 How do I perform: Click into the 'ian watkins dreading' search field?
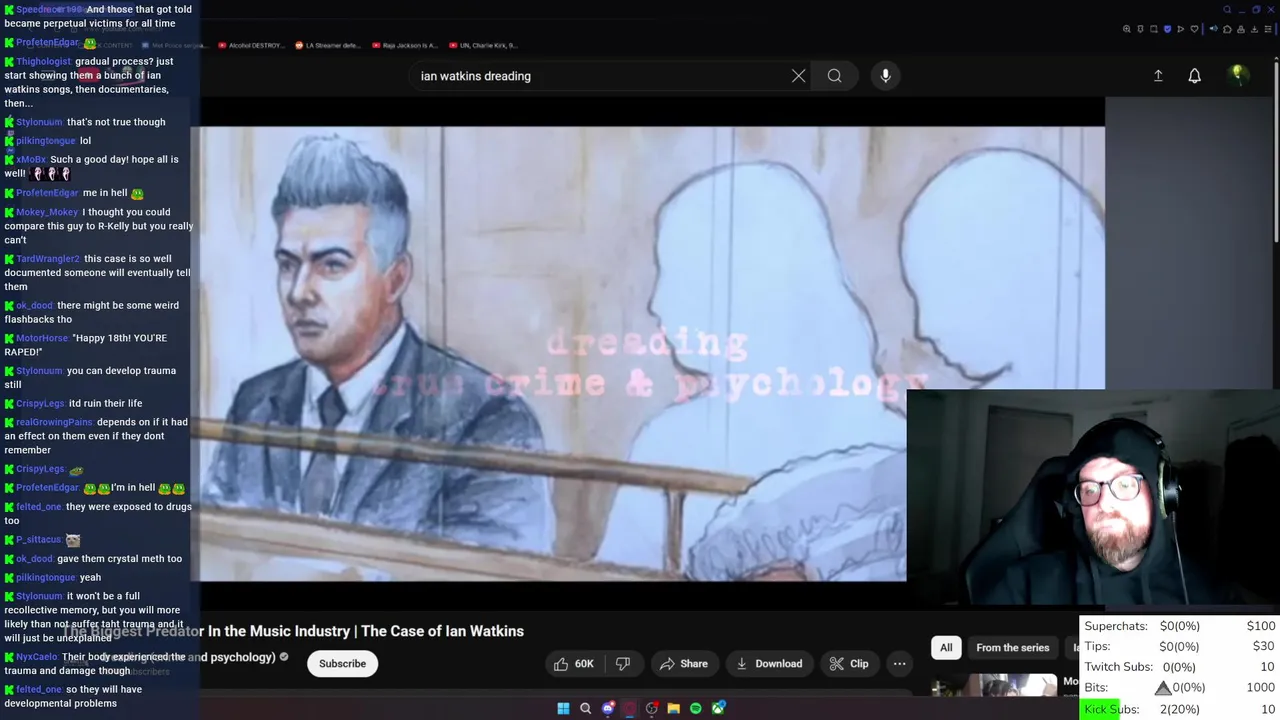click(600, 76)
